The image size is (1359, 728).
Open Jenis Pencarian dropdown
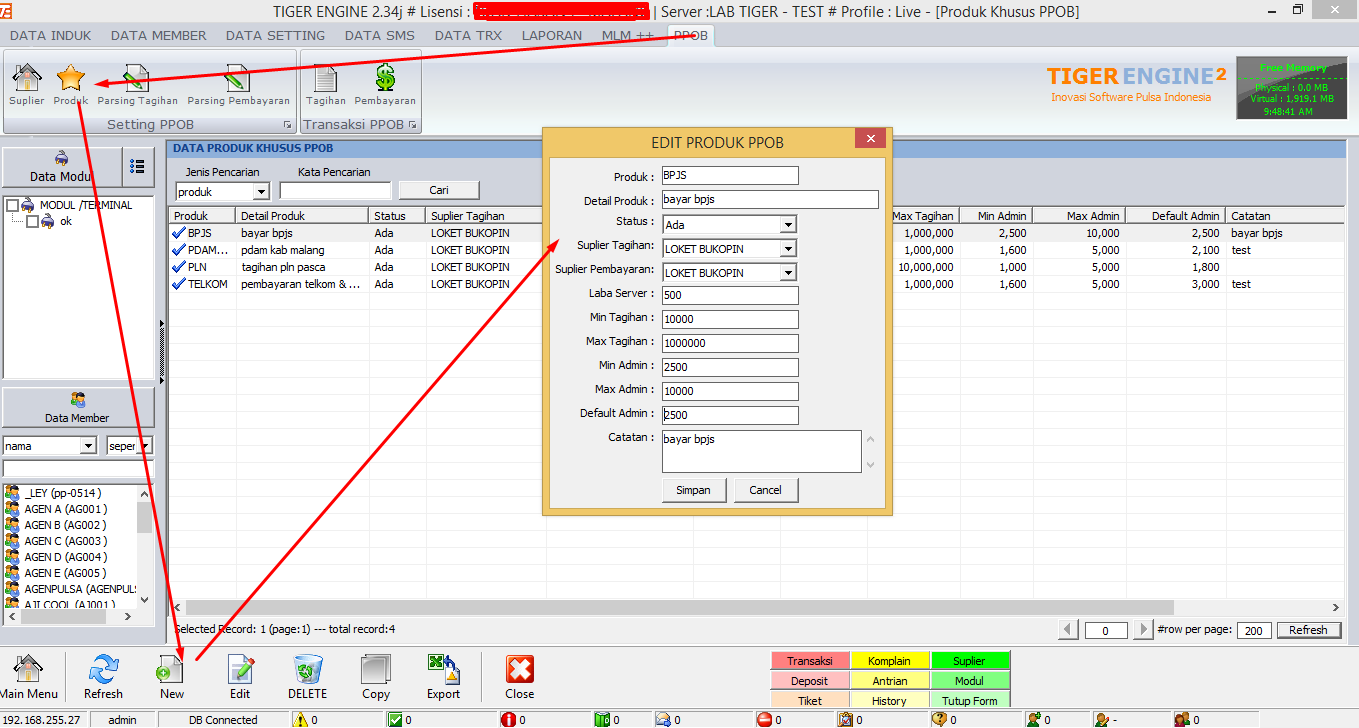click(x=261, y=191)
